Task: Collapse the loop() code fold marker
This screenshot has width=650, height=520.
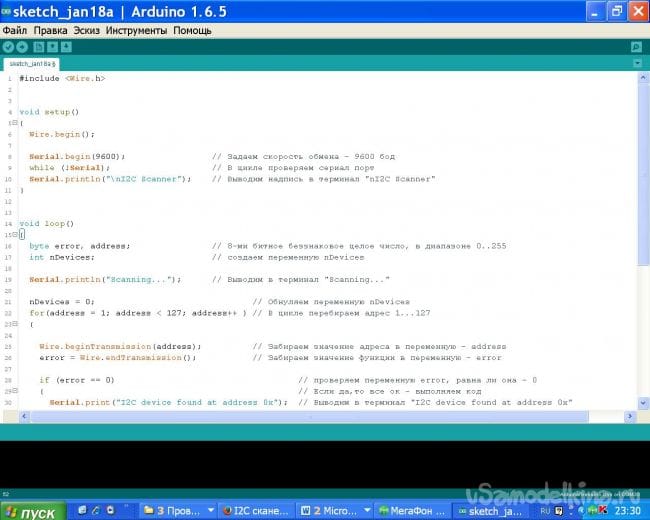Action: coord(14,235)
